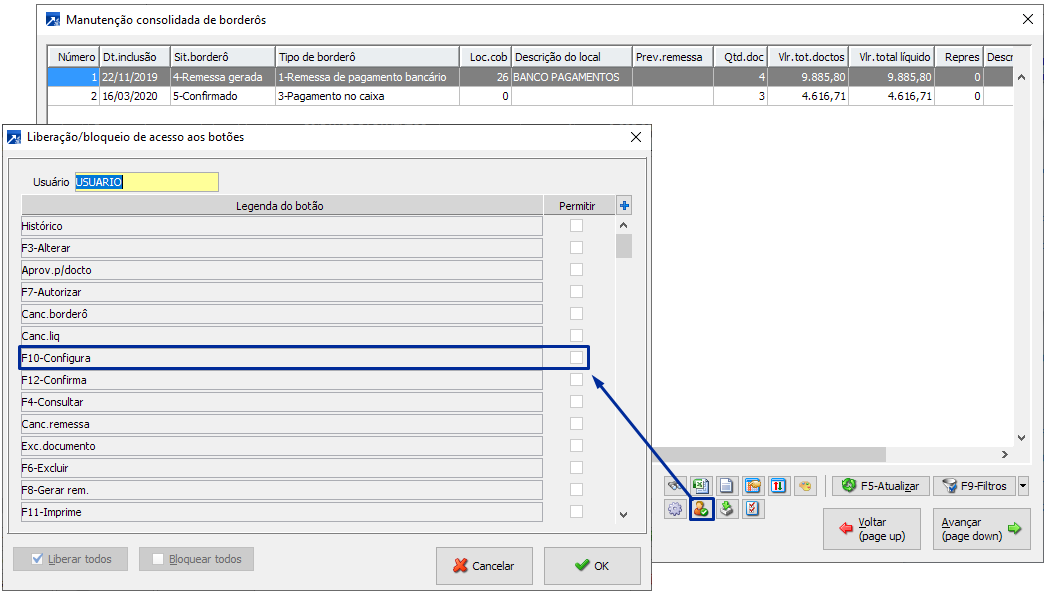The image size is (1048, 593).
Task: Click the Descrição do local column header
Action: 571,57
